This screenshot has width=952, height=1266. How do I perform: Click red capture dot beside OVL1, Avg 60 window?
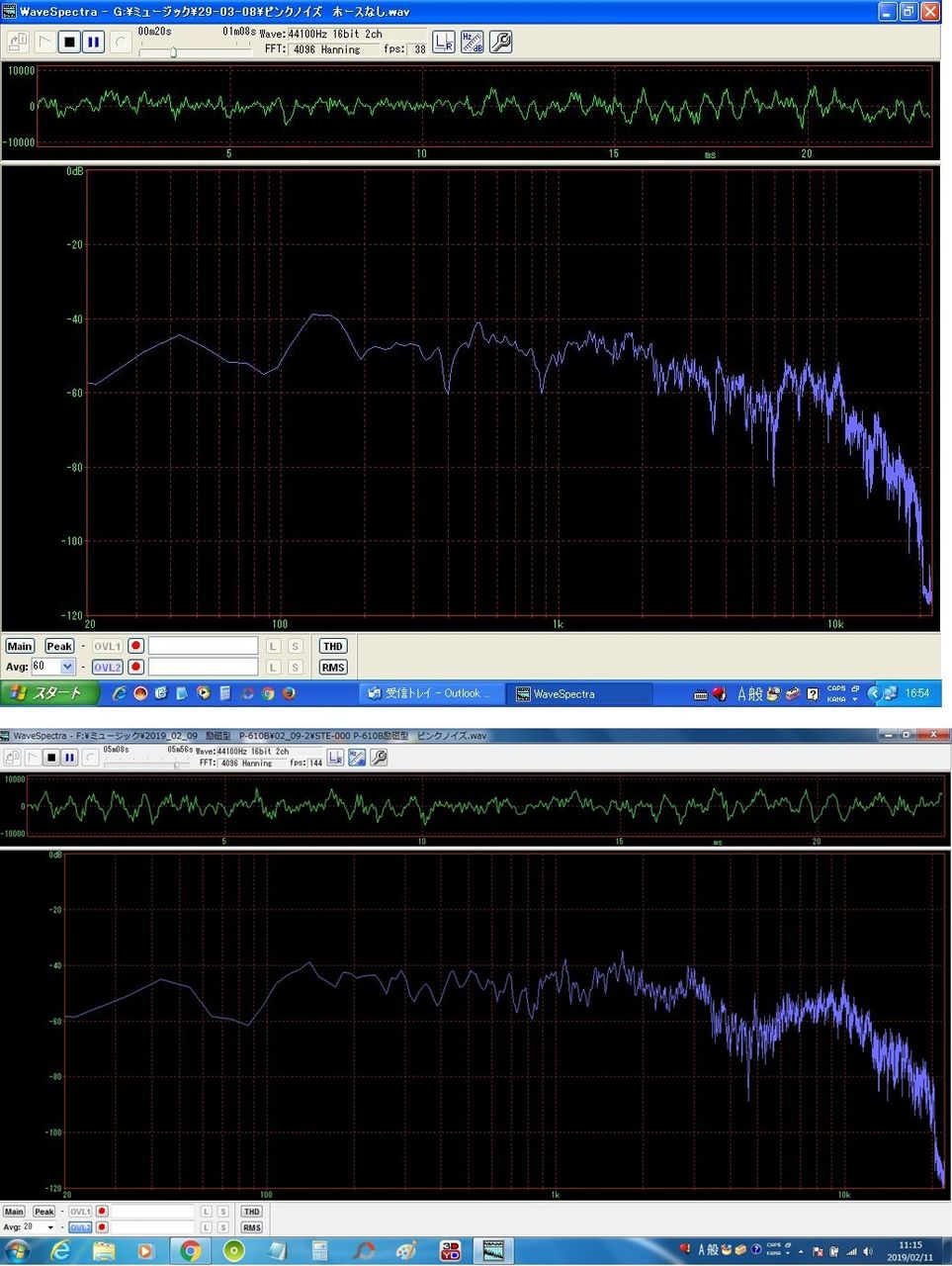136,646
